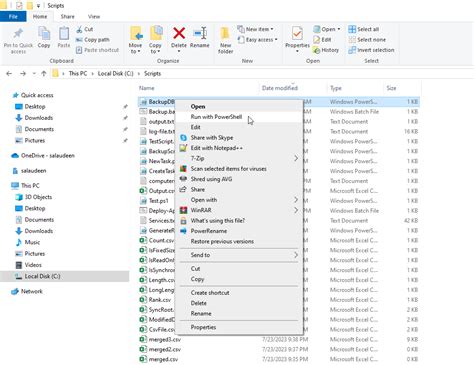Select Music in navigation pane

tap(32, 242)
